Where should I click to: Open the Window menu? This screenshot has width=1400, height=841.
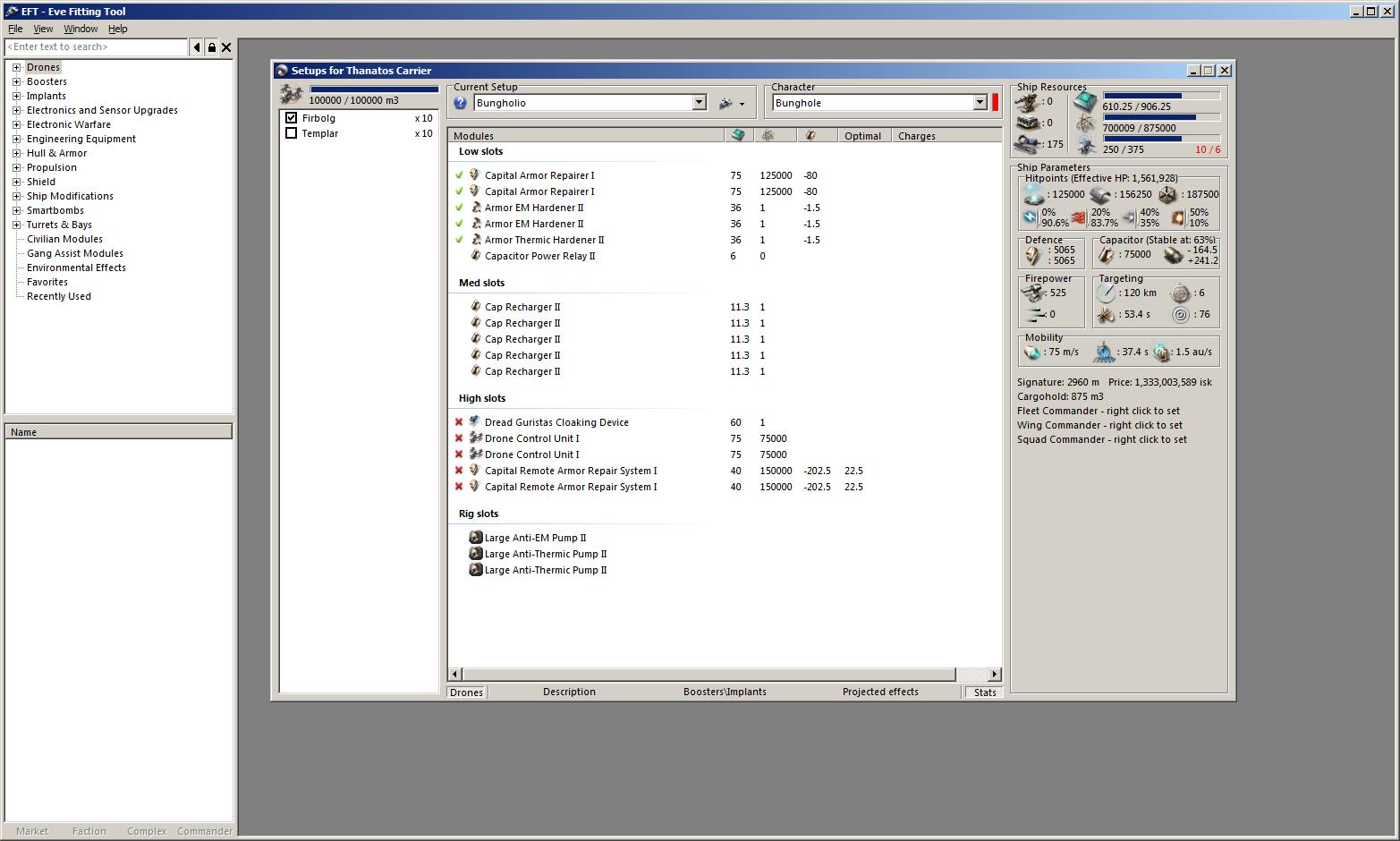tap(81, 29)
